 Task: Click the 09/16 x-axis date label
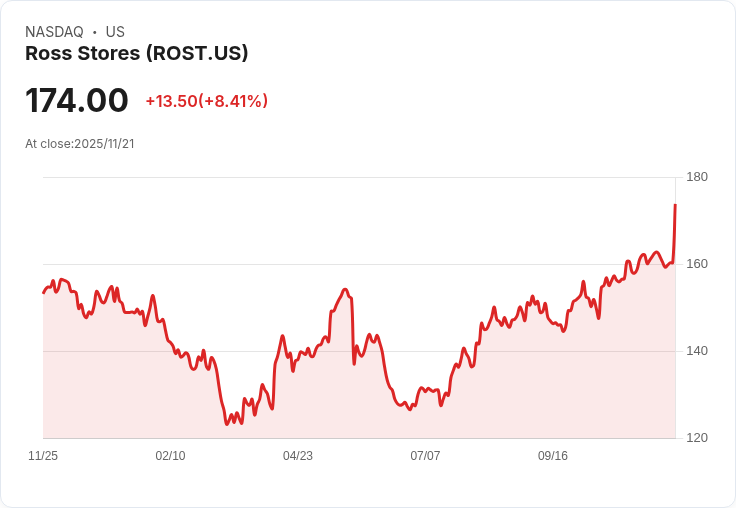[x=553, y=456]
